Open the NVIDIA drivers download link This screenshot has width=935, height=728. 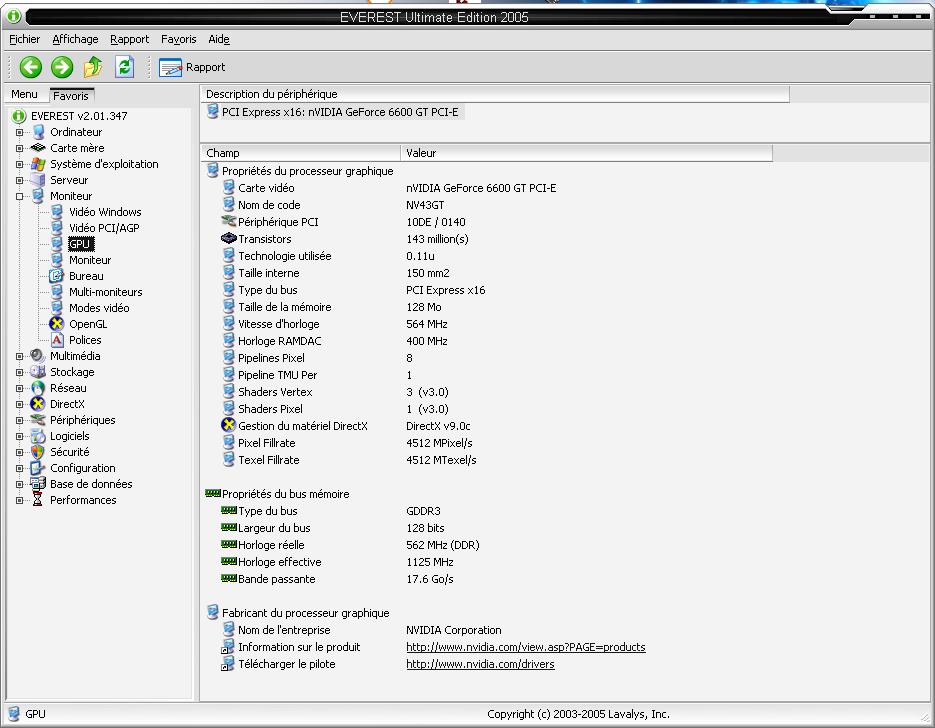coord(480,664)
